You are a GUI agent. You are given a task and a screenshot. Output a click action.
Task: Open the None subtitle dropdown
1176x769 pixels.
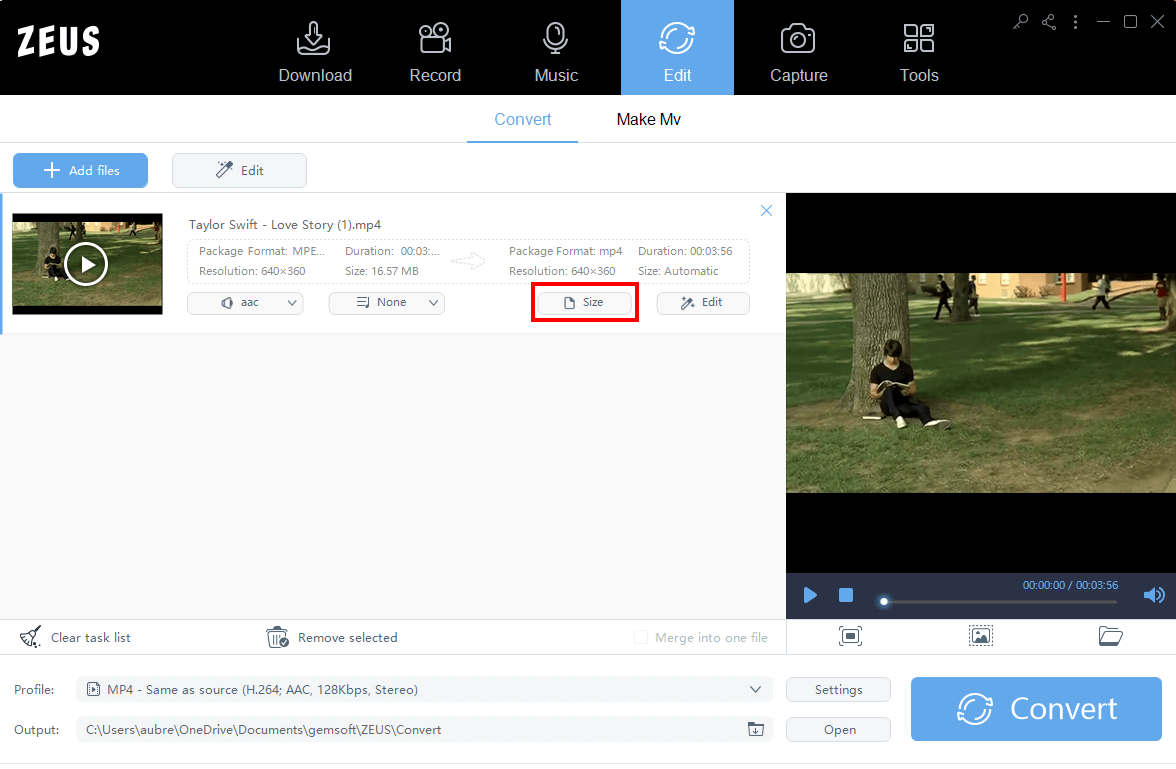click(x=387, y=302)
